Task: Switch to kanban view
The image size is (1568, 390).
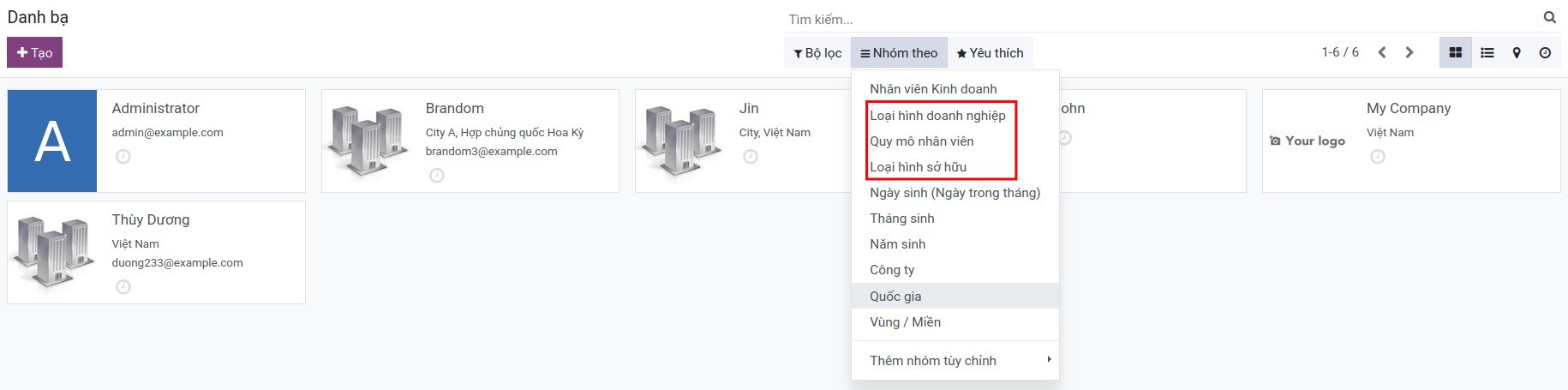Action: (x=1455, y=53)
